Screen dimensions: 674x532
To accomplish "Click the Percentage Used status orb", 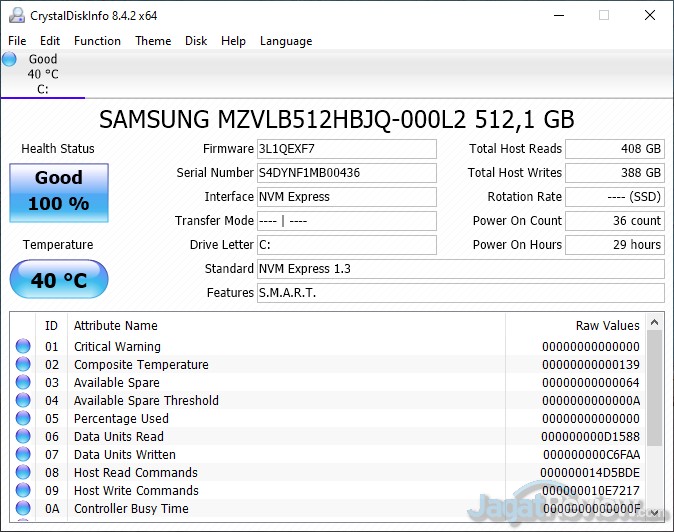I will tap(23, 419).
